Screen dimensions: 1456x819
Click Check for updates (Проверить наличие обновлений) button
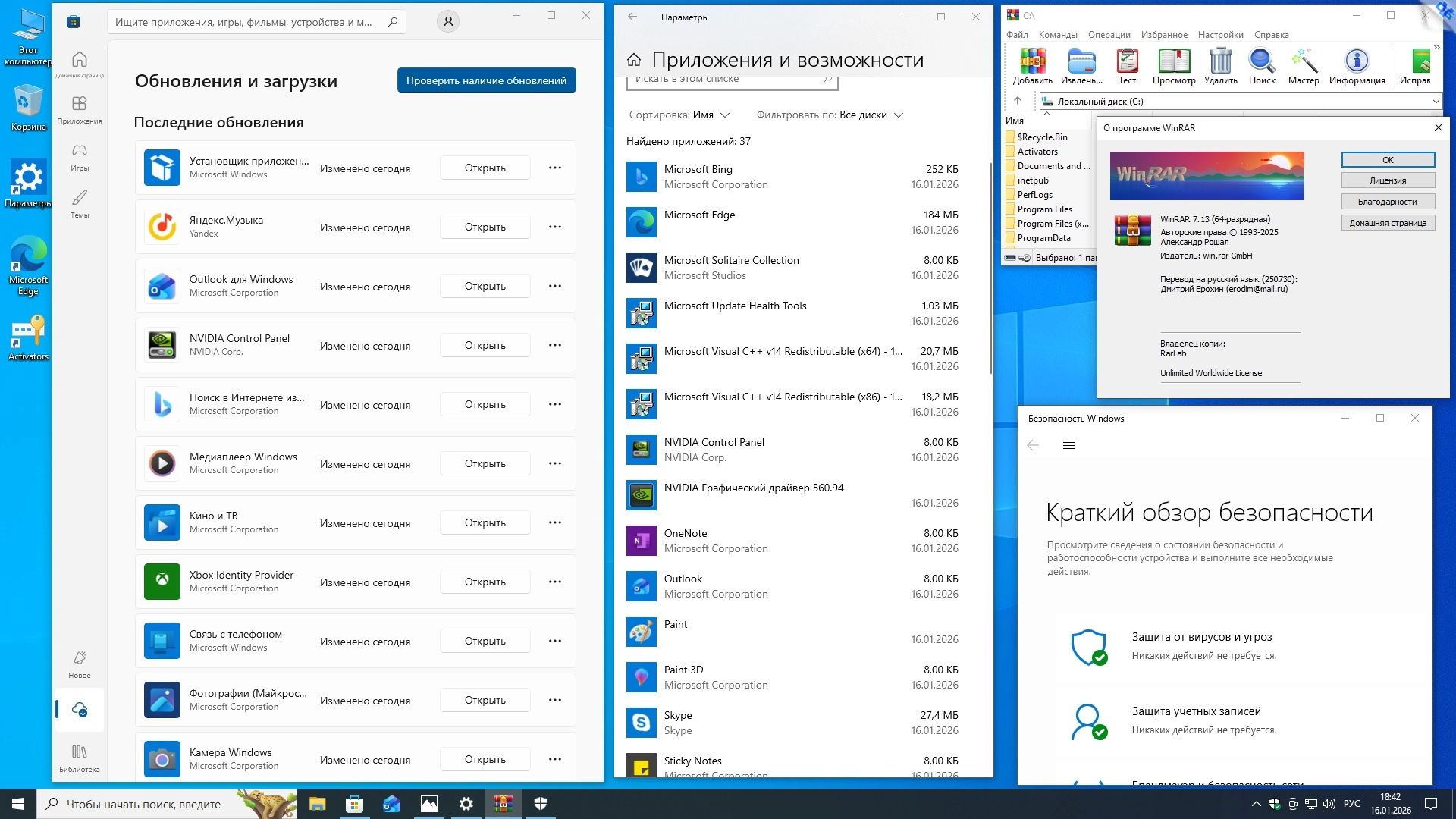pos(486,80)
